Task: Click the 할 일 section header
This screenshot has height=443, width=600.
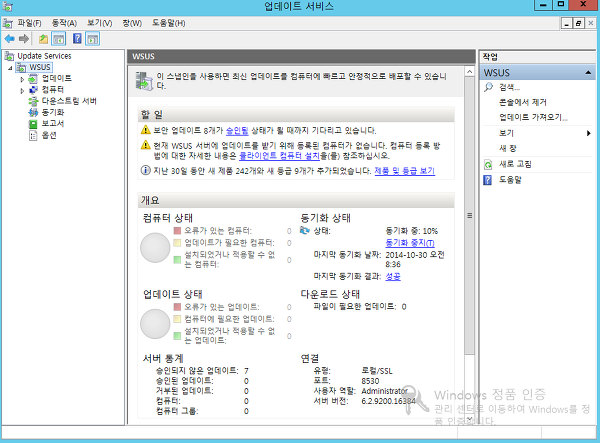Action: (296, 114)
